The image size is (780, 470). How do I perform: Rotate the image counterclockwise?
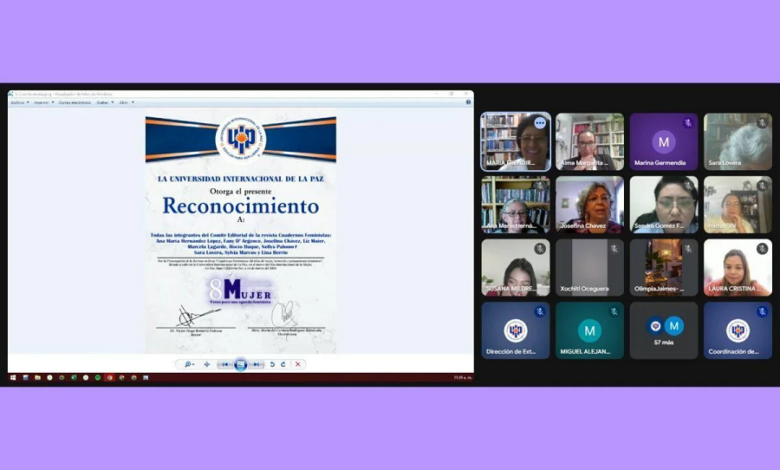(x=272, y=364)
